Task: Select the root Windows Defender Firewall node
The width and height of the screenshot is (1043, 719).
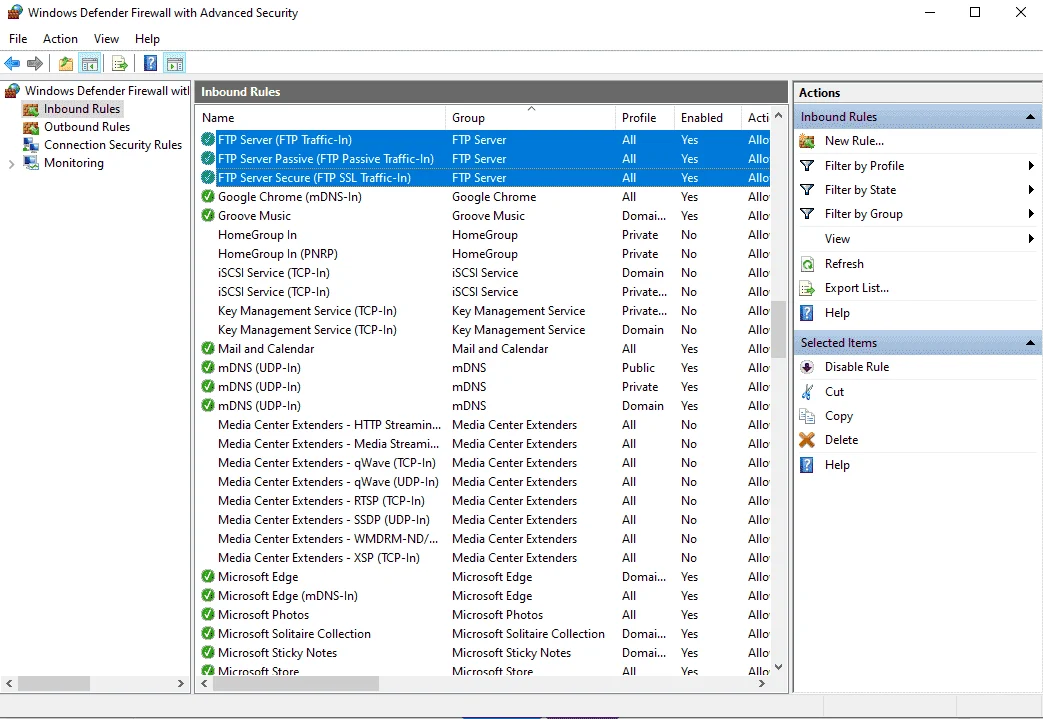Action: click(107, 90)
